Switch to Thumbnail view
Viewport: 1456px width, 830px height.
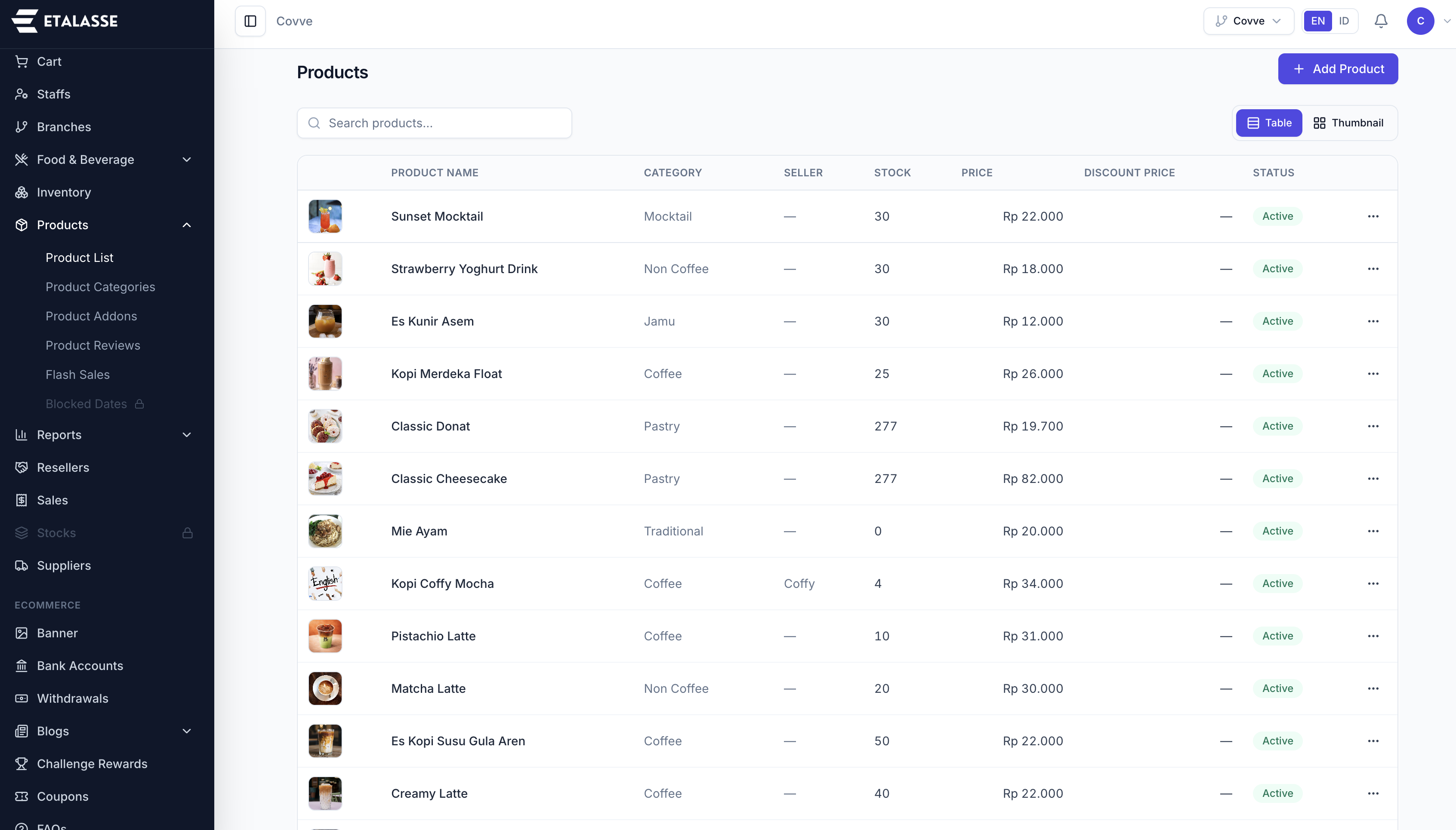point(1348,123)
